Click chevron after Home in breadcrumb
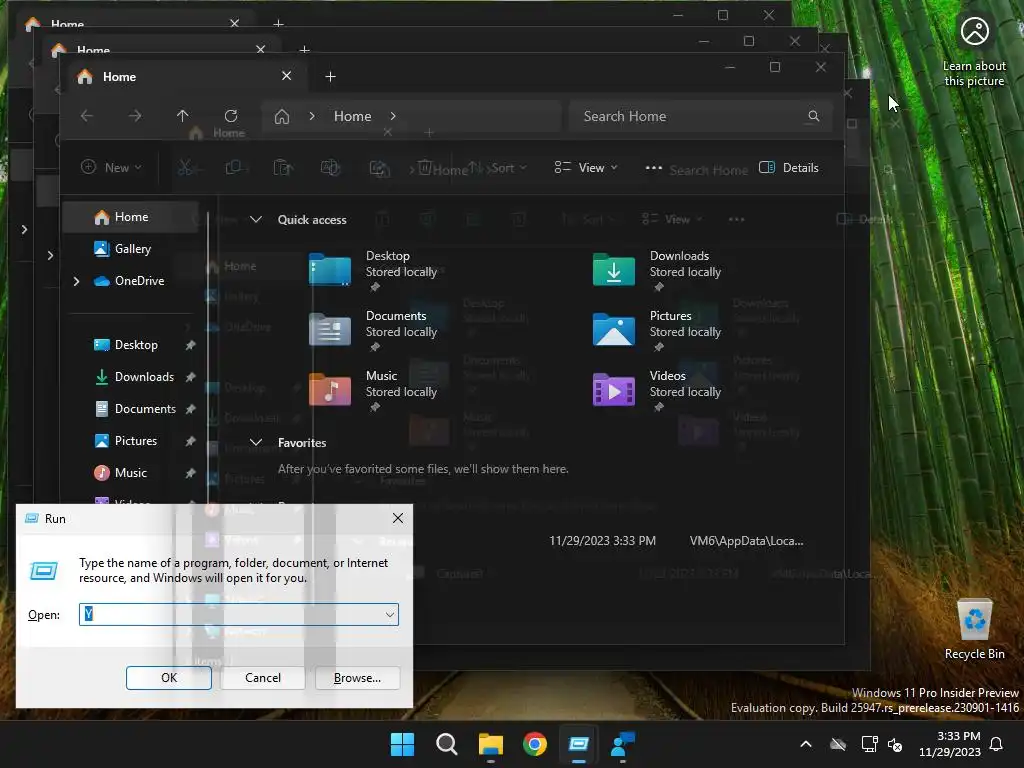The width and height of the screenshot is (1024, 768). (x=392, y=116)
